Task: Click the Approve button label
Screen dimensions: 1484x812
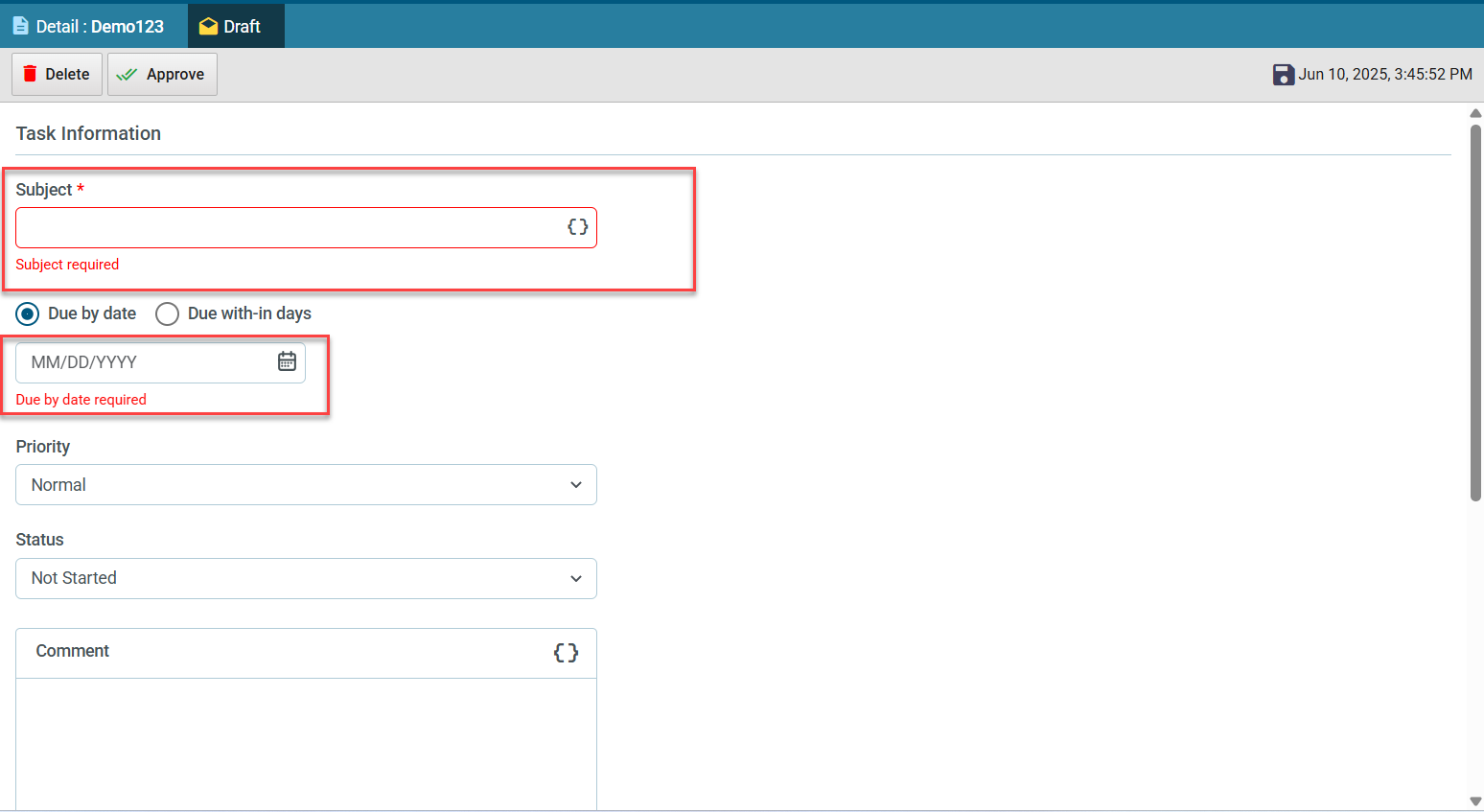Action: pos(175,75)
